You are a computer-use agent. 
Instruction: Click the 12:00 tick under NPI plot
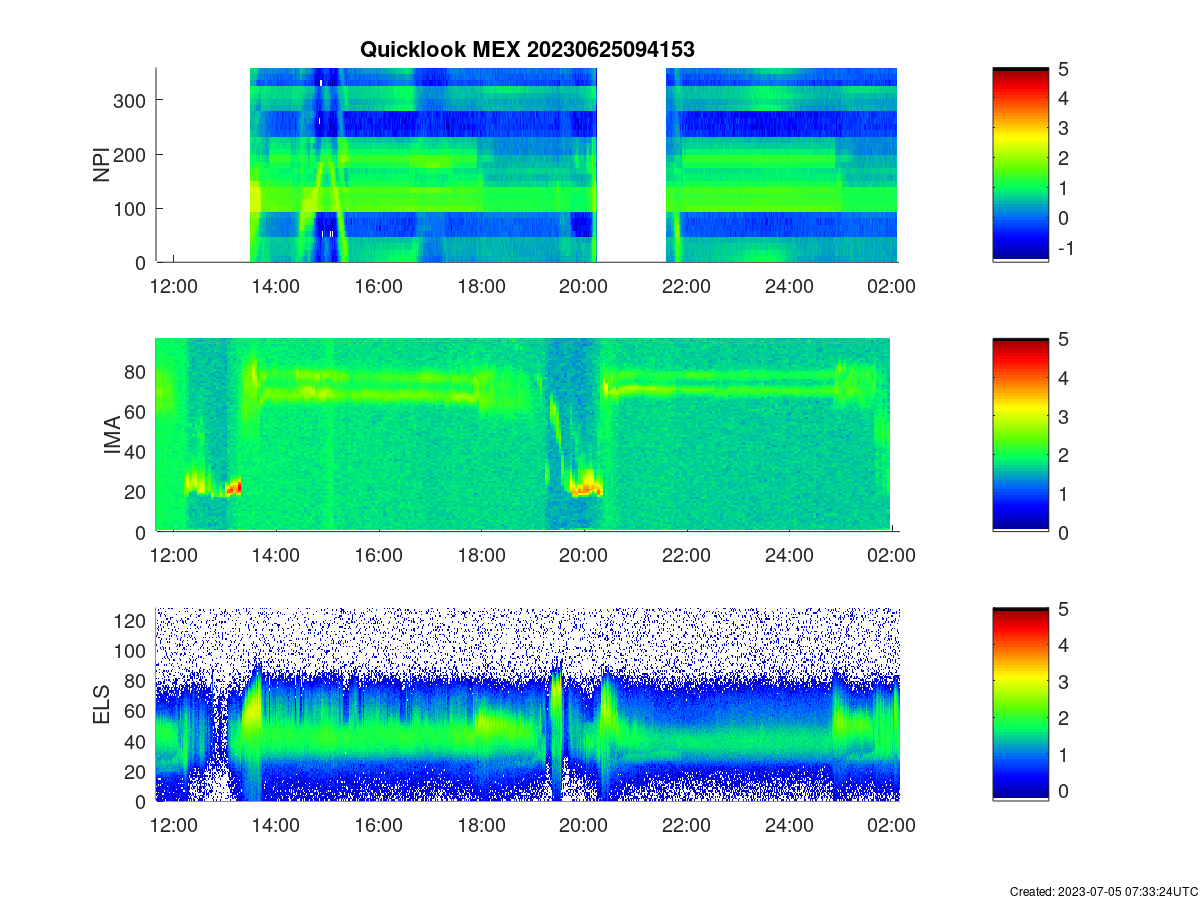pos(173,286)
